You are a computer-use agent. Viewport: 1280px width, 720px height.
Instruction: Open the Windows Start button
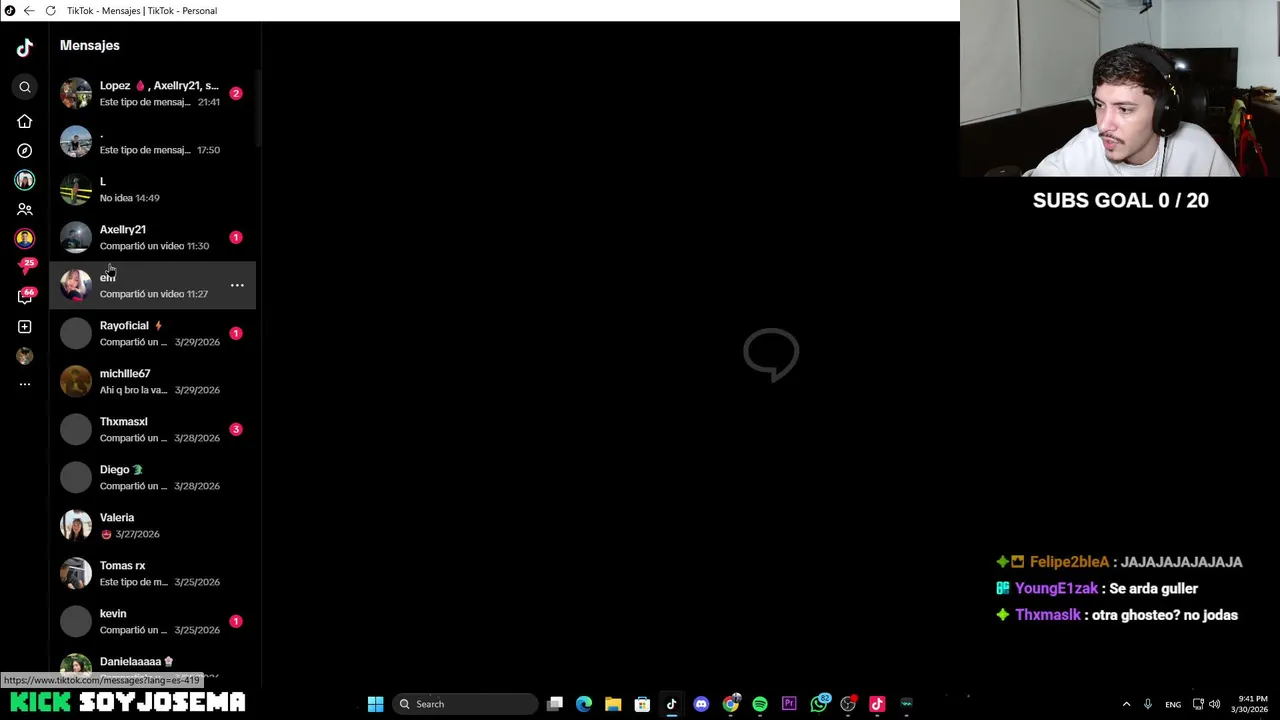375,704
